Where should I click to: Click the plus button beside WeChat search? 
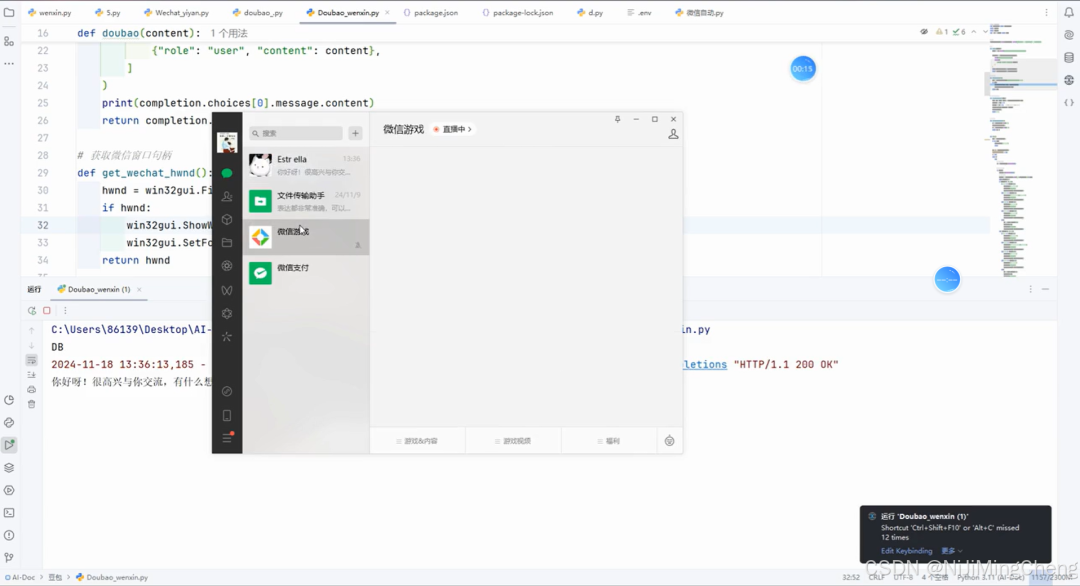click(x=355, y=133)
